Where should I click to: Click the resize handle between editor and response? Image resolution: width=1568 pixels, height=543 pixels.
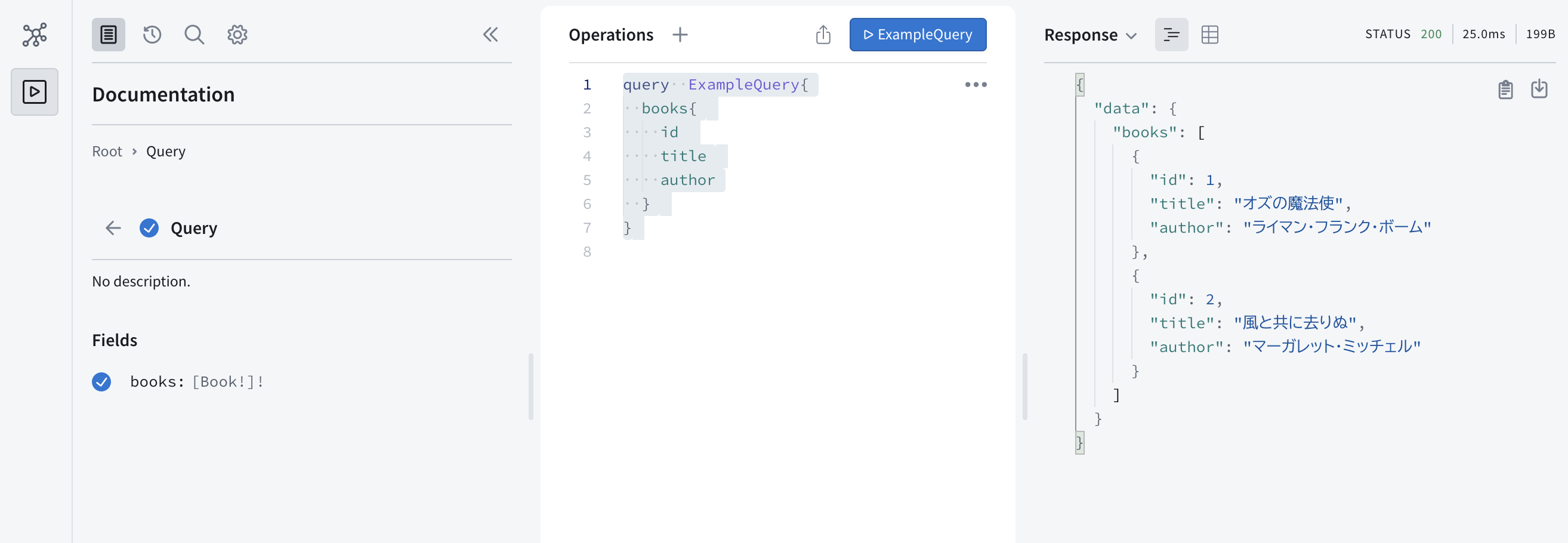pos(1025,387)
